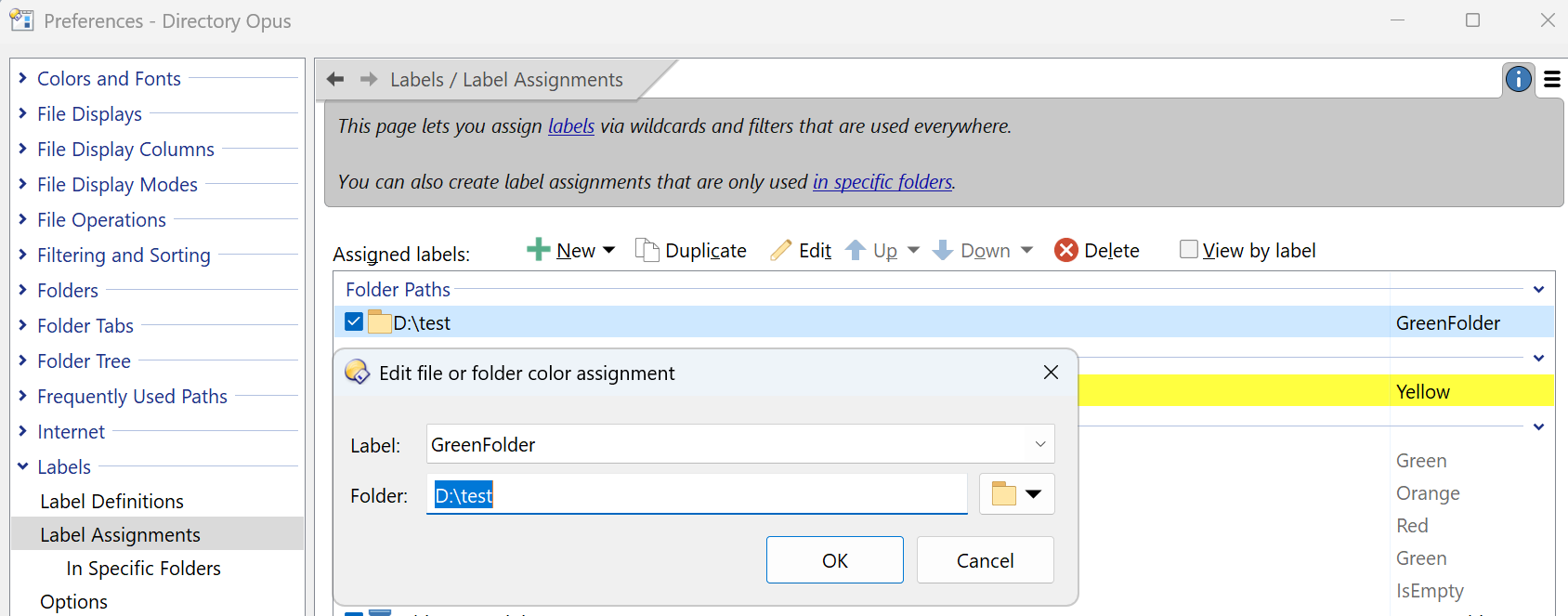1568x616 pixels.
Task: Click the back arrow navigation icon
Action: click(335, 80)
